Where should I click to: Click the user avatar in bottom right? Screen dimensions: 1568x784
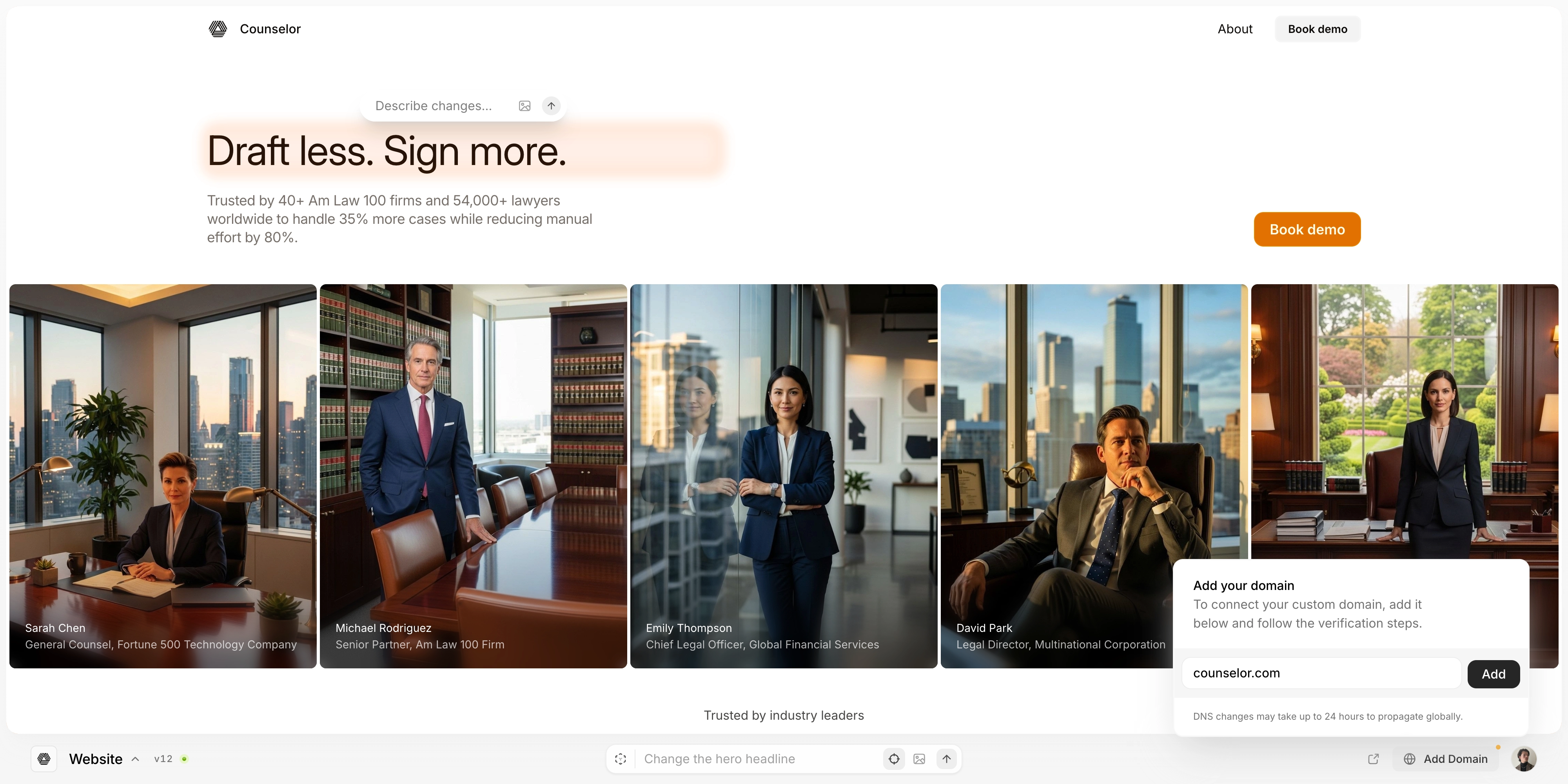tap(1524, 759)
